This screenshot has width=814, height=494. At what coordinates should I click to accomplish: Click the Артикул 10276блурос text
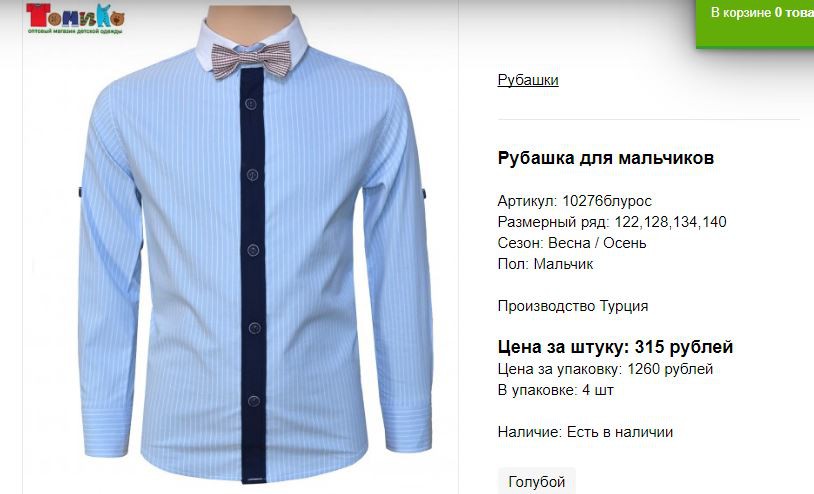[575, 201]
